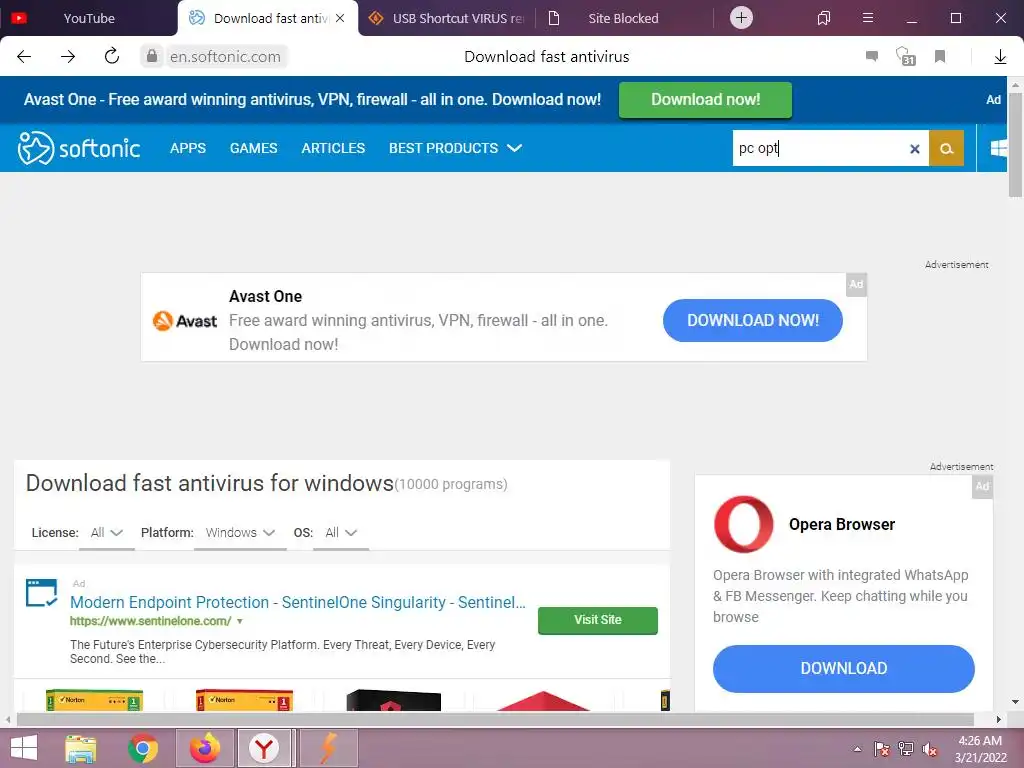Click the padlock site security icon
Viewport: 1024px width, 768px height.
pos(152,56)
